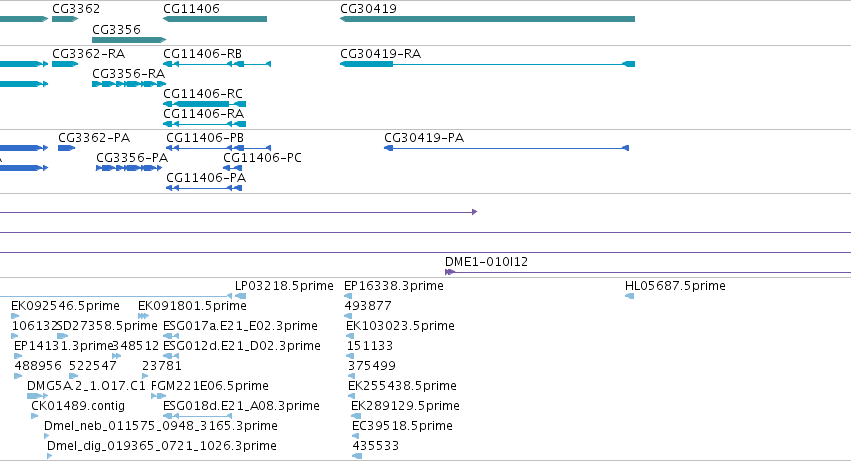The width and height of the screenshot is (851, 461).
Task: Select the CG3362-PA protein arrow
Action: 66,148
